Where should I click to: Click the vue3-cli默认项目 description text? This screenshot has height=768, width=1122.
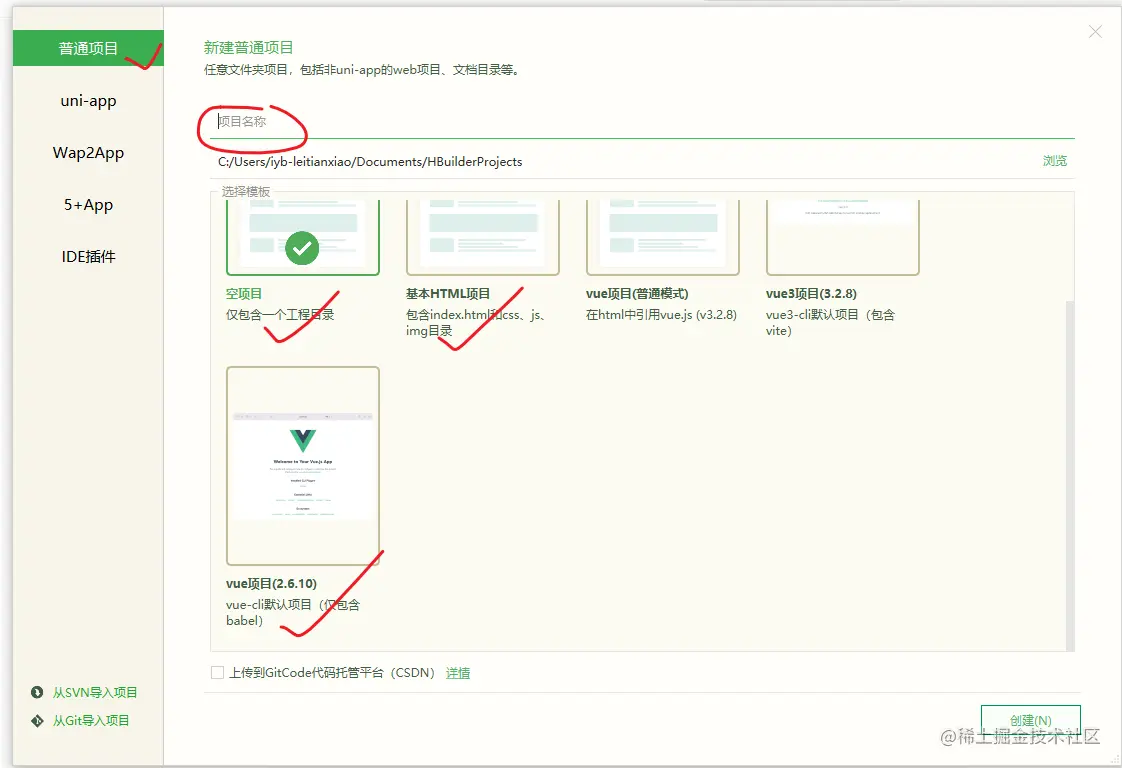coord(830,322)
